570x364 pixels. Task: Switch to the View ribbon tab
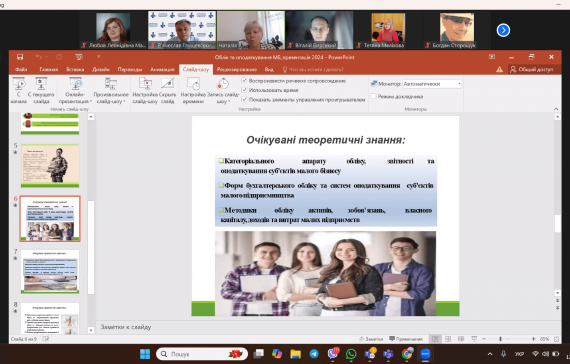[269, 69]
